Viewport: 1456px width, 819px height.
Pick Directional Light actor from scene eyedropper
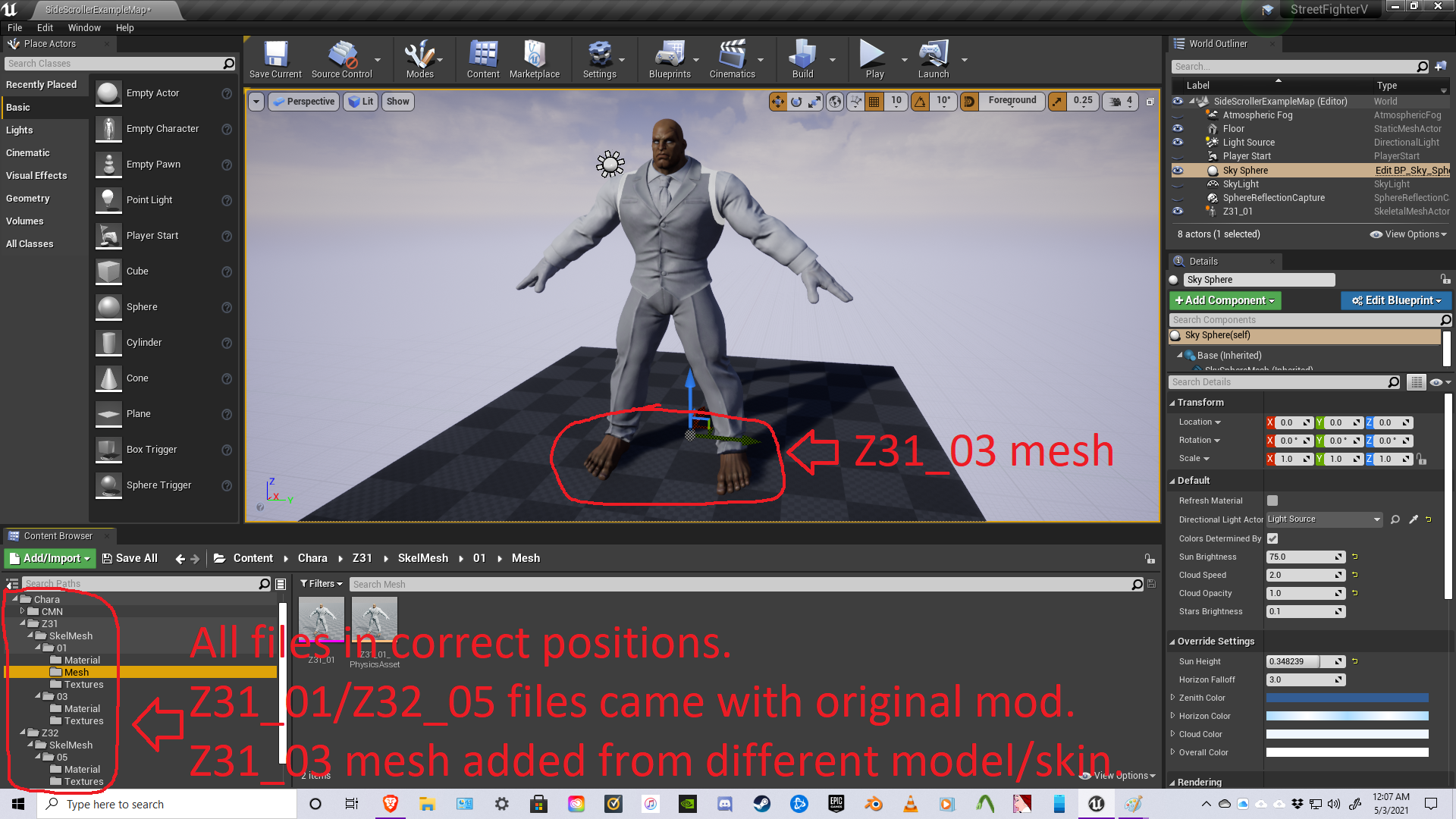click(1414, 519)
